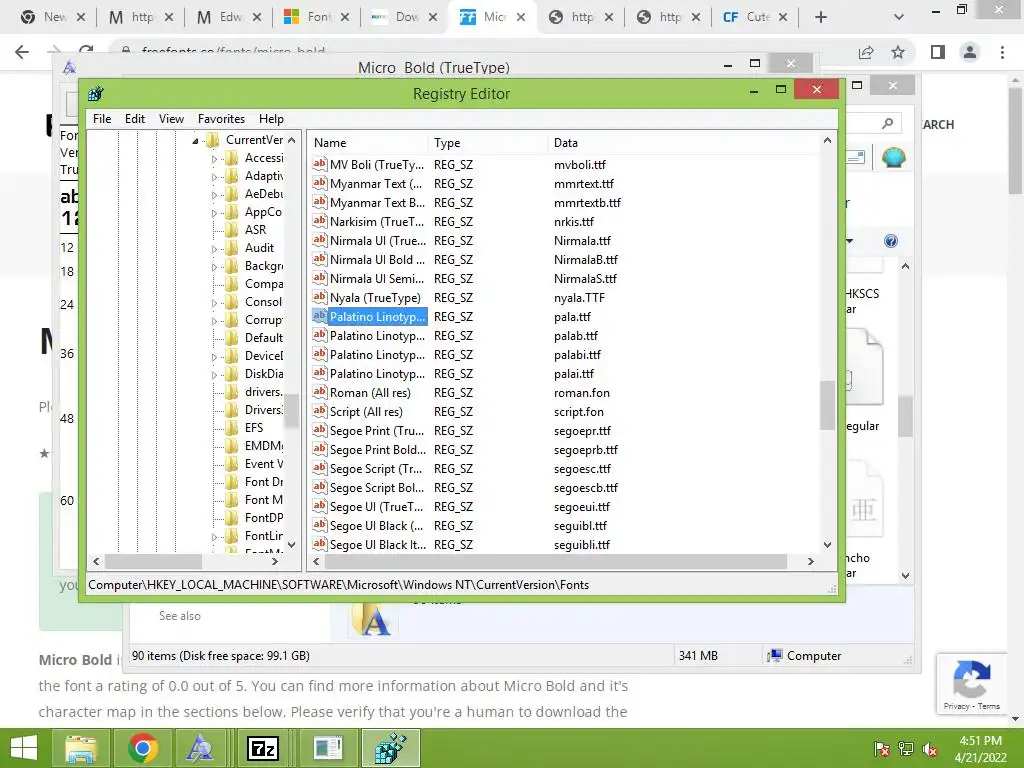Click the share icon in Chrome toolbar
1024x768 pixels.
866,52
